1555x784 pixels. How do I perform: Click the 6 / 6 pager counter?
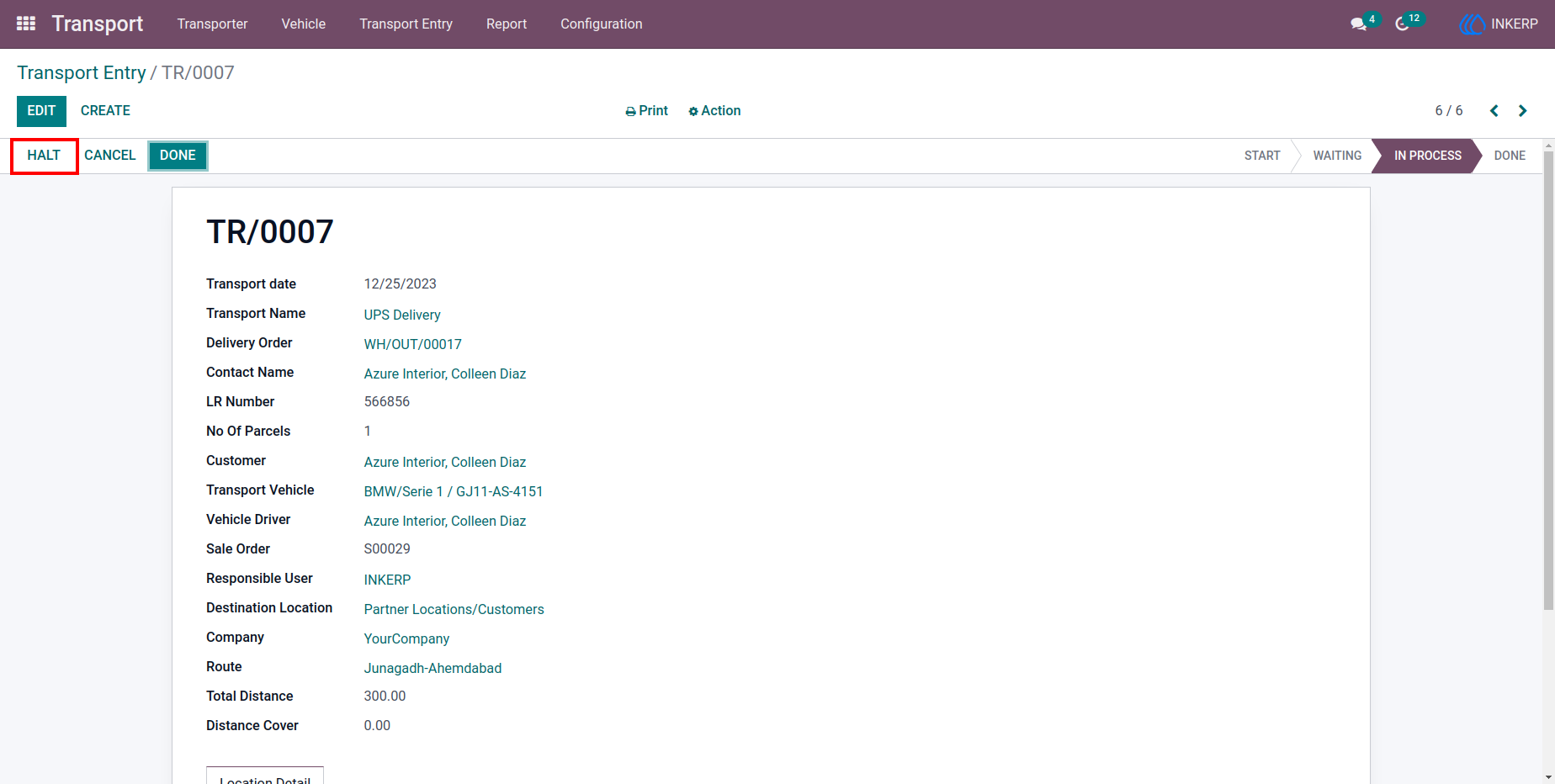(x=1449, y=111)
